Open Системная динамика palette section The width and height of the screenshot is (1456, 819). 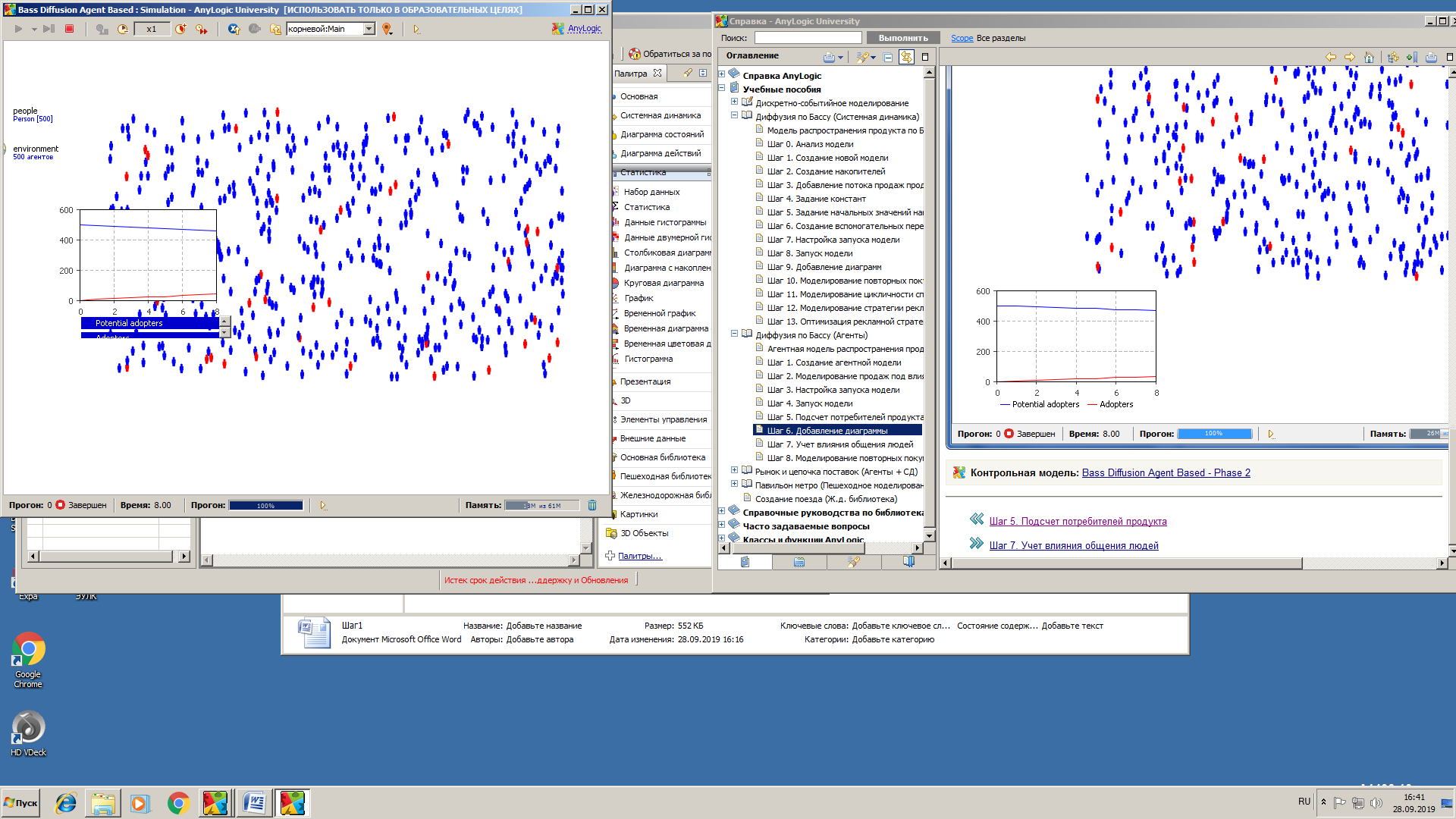tap(661, 115)
